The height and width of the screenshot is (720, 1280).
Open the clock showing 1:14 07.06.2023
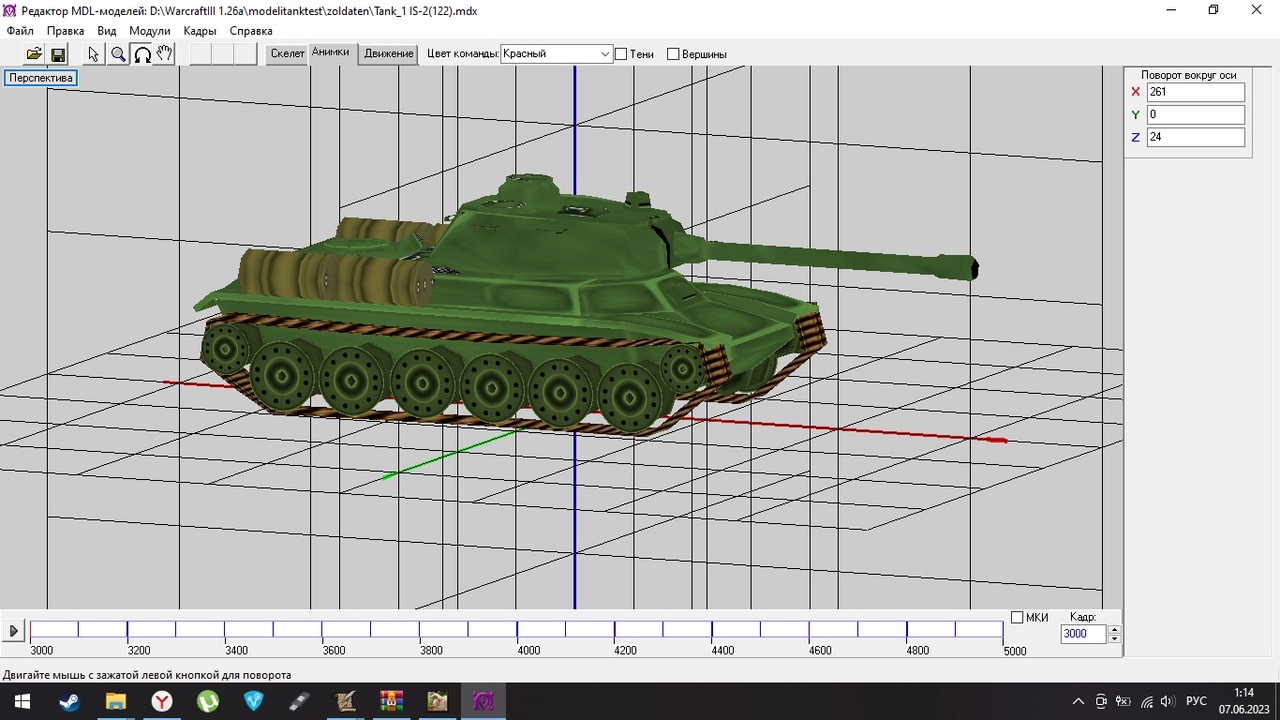tap(1244, 702)
